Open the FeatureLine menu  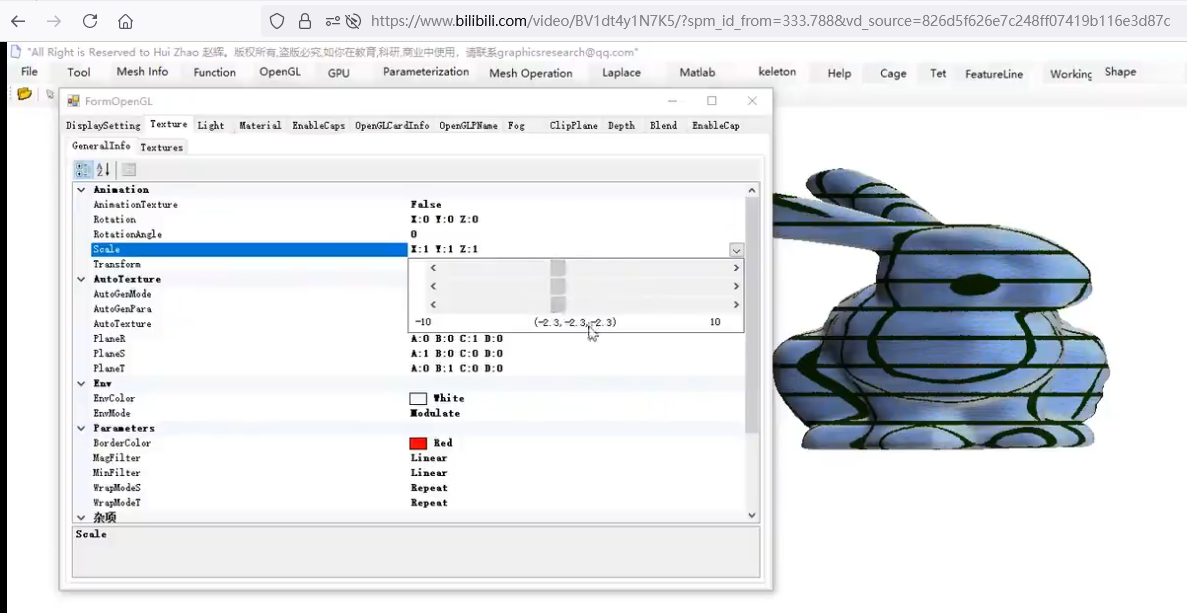coord(994,74)
